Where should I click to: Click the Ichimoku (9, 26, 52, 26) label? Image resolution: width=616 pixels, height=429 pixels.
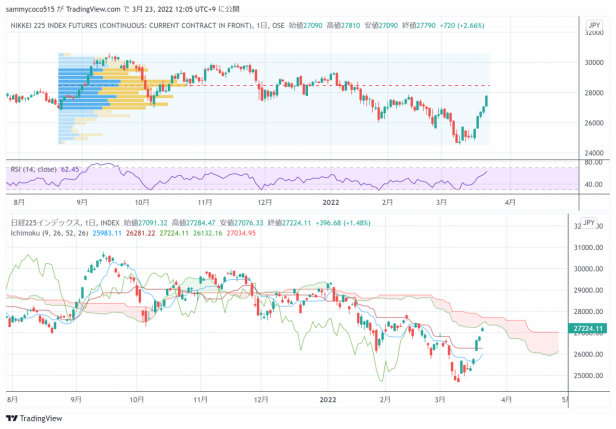coord(49,233)
